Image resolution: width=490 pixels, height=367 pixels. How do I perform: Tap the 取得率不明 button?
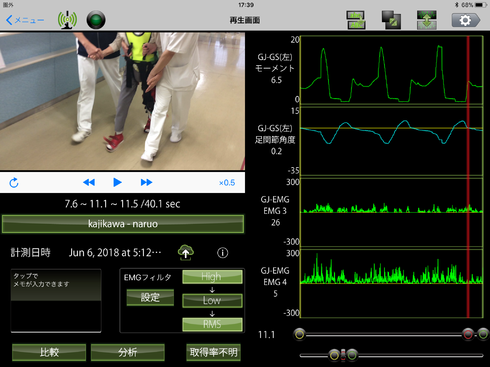click(x=213, y=352)
